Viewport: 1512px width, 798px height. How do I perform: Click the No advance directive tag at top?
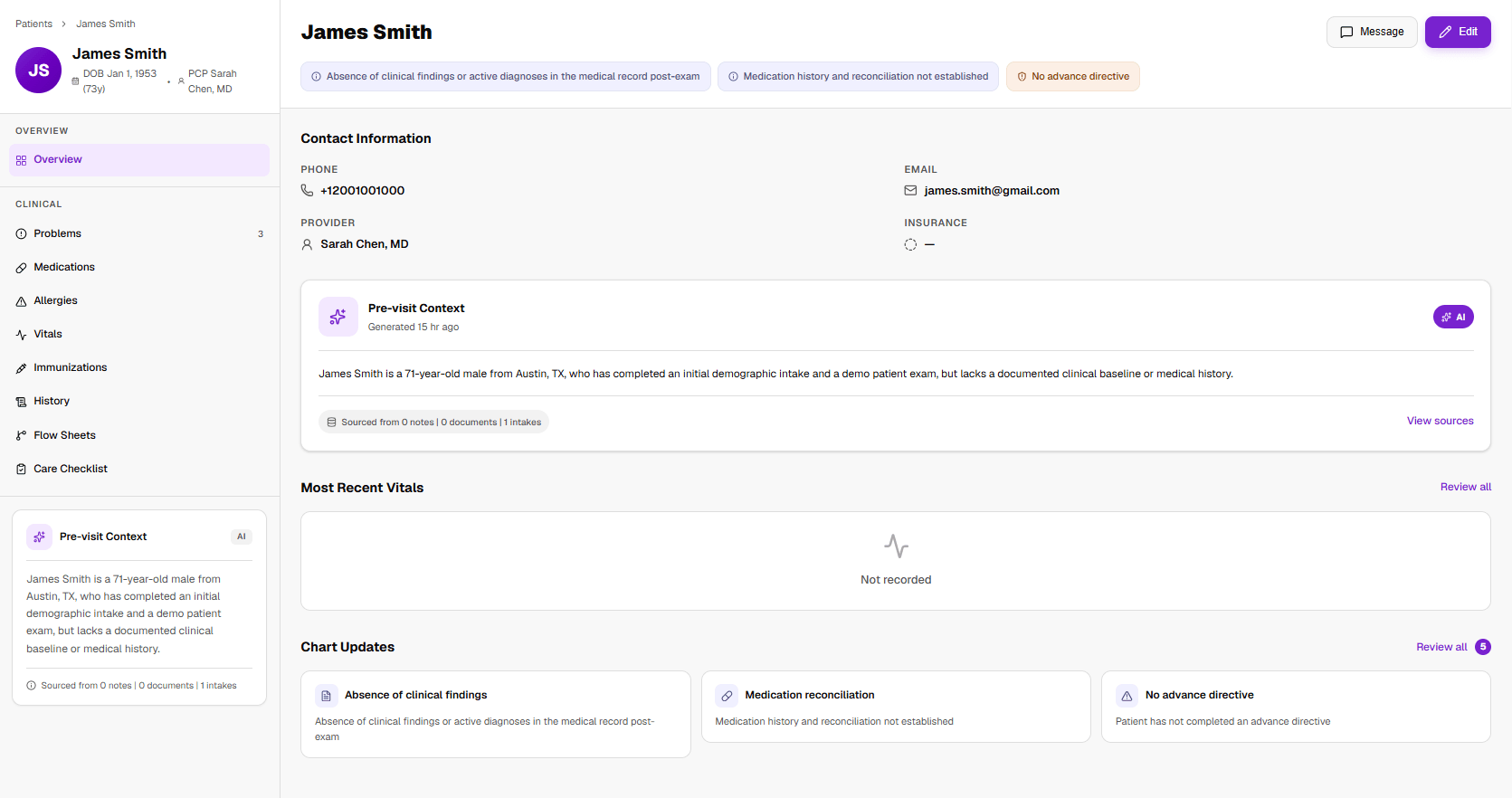point(1073,77)
